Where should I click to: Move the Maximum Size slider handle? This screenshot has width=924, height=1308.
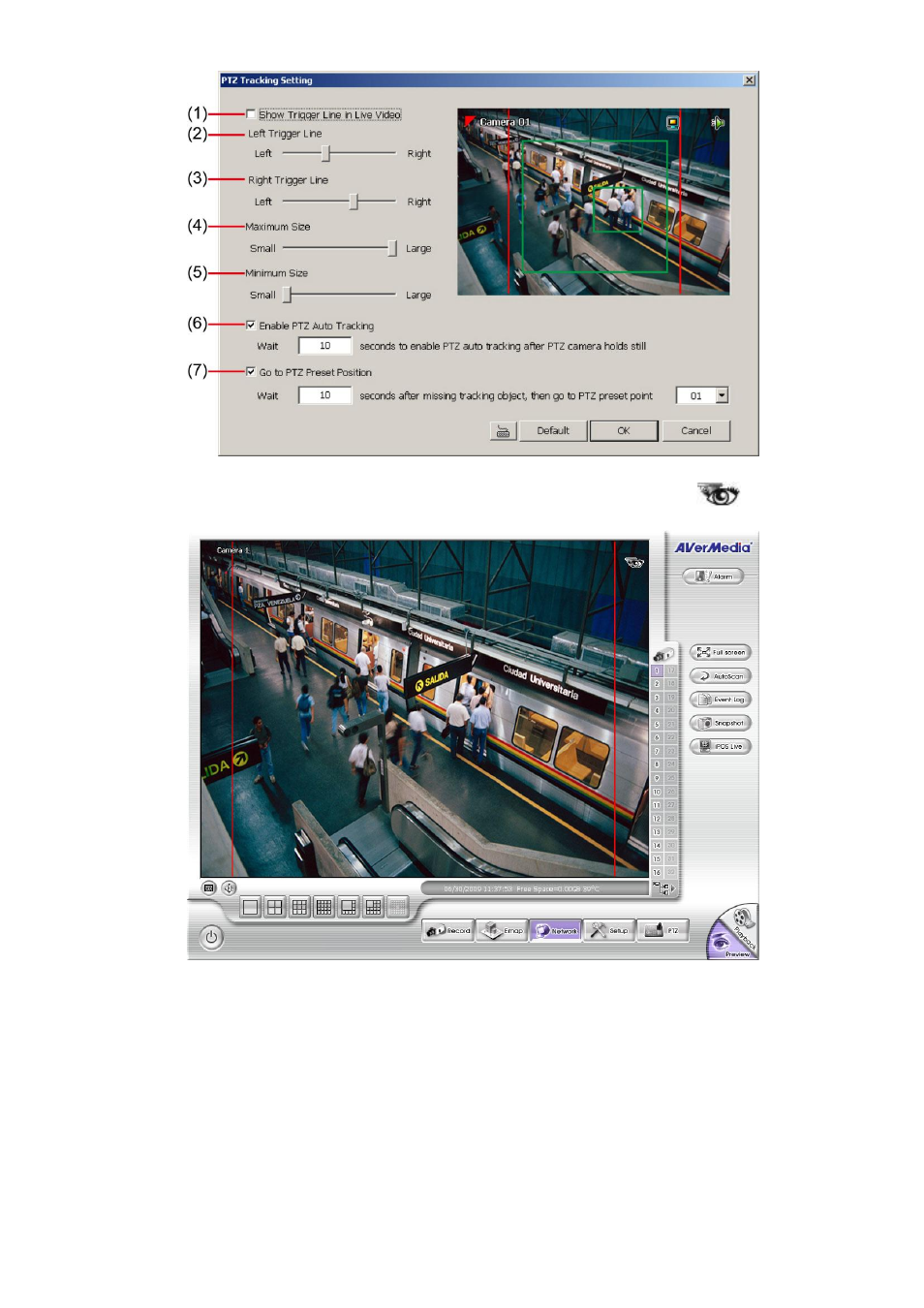392,248
